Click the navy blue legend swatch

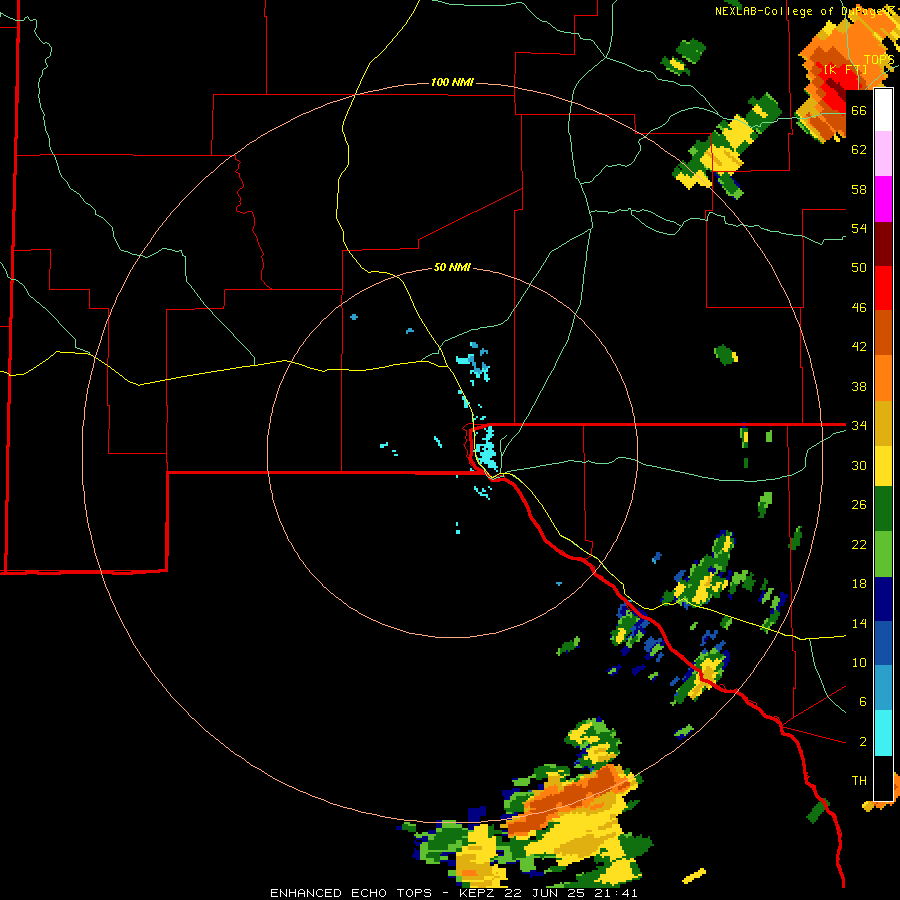coord(883,599)
